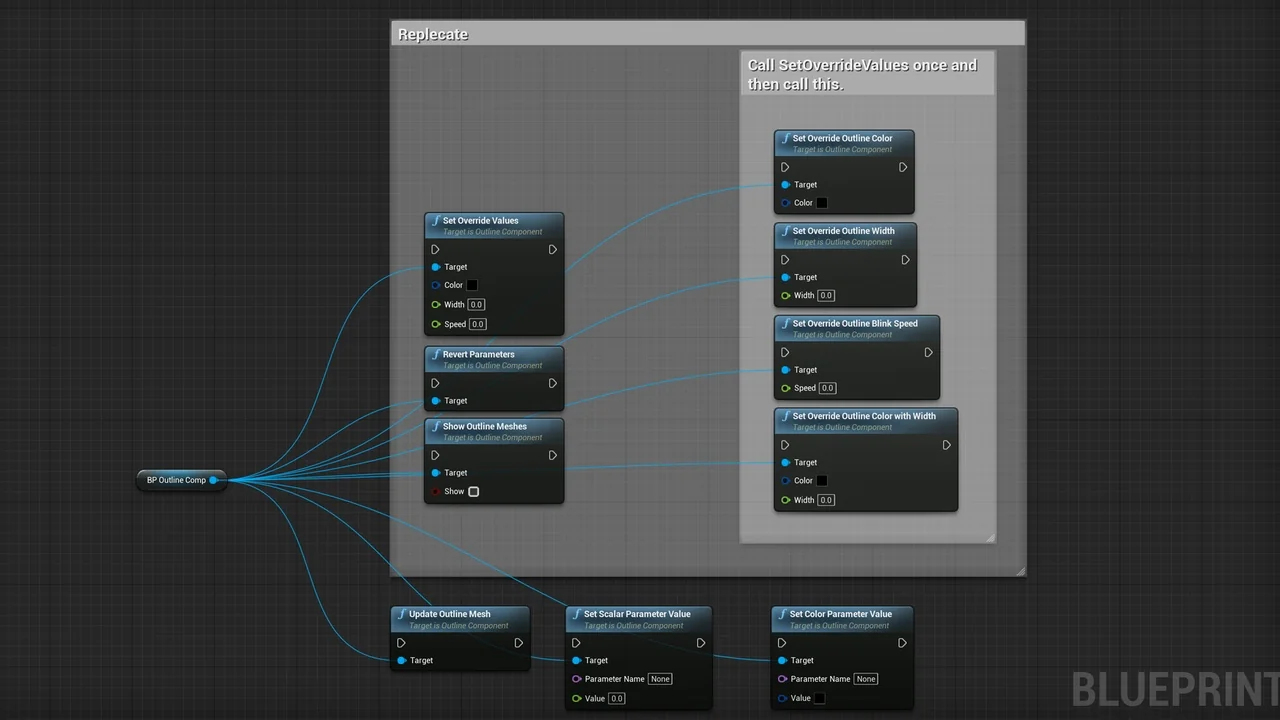Screen dimensions: 1280x720
Task: Click the Color swatch on Set Override Values
Action: click(471, 285)
